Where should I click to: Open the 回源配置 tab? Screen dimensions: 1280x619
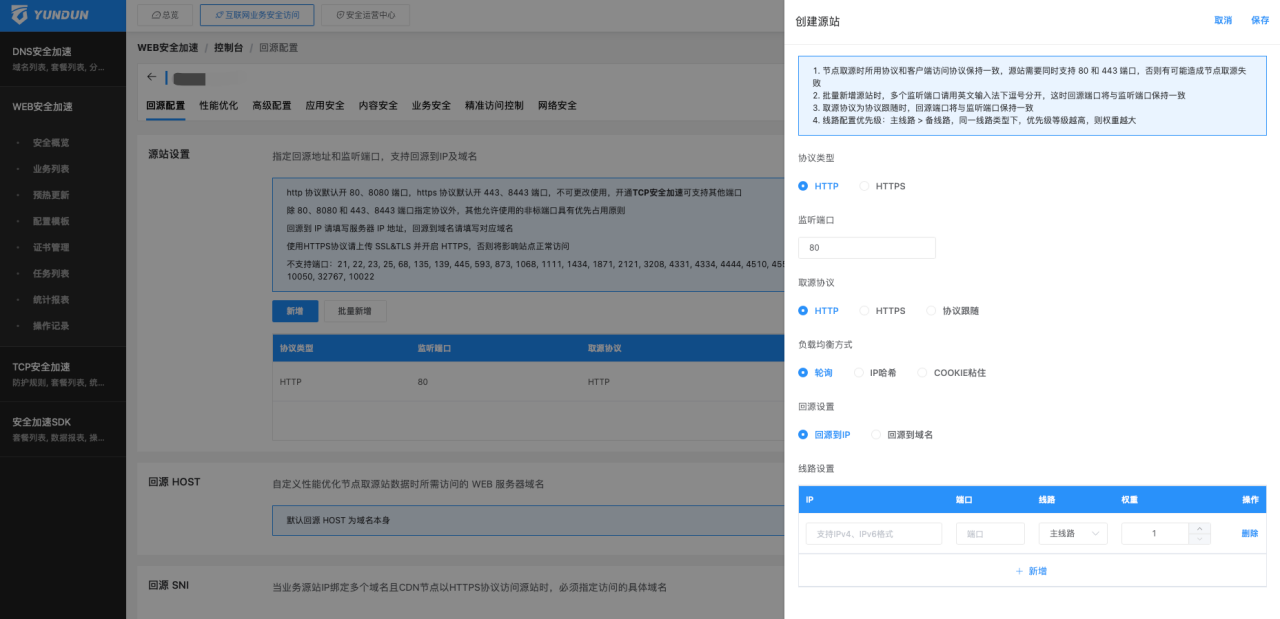[x=165, y=105]
